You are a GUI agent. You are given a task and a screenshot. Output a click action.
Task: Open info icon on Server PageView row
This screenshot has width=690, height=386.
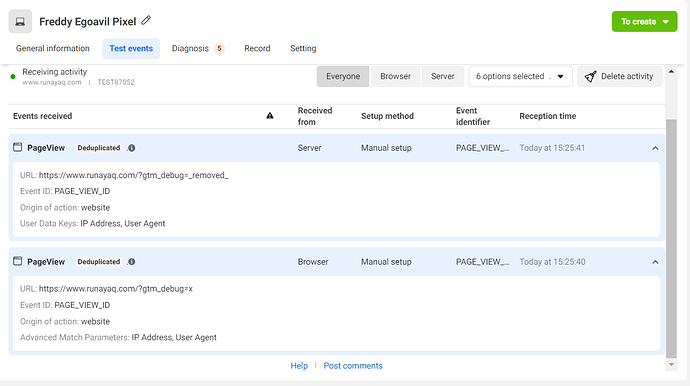click(x=131, y=148)
